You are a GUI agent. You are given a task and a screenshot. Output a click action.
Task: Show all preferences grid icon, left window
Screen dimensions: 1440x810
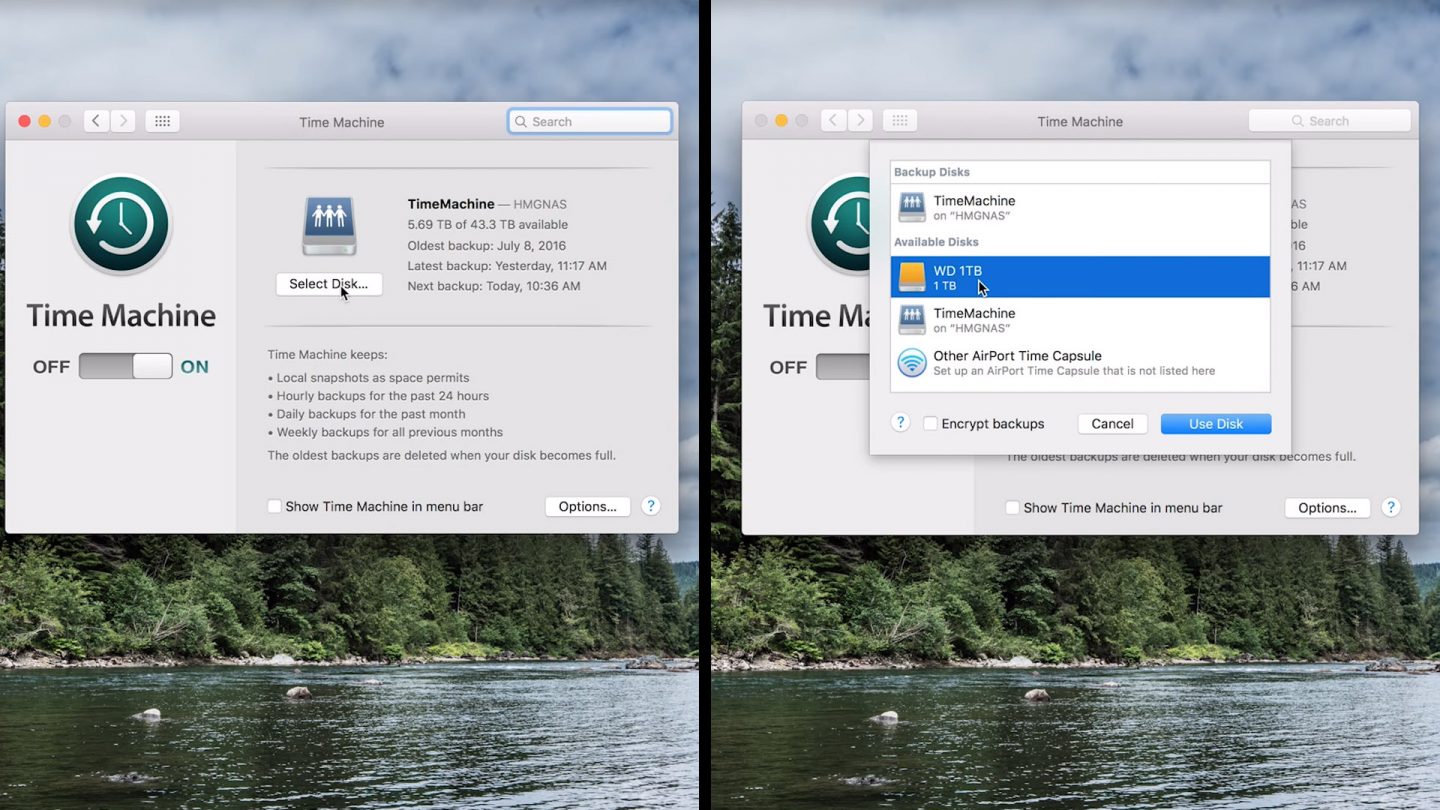162,121
